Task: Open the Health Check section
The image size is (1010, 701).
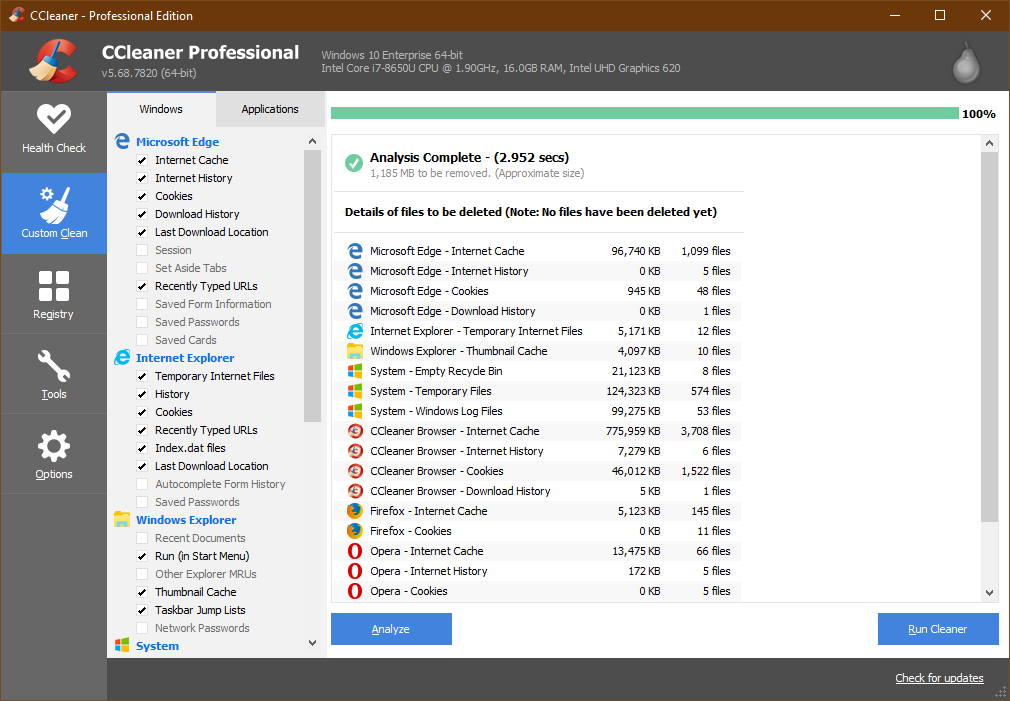Action: click(54, 130)
